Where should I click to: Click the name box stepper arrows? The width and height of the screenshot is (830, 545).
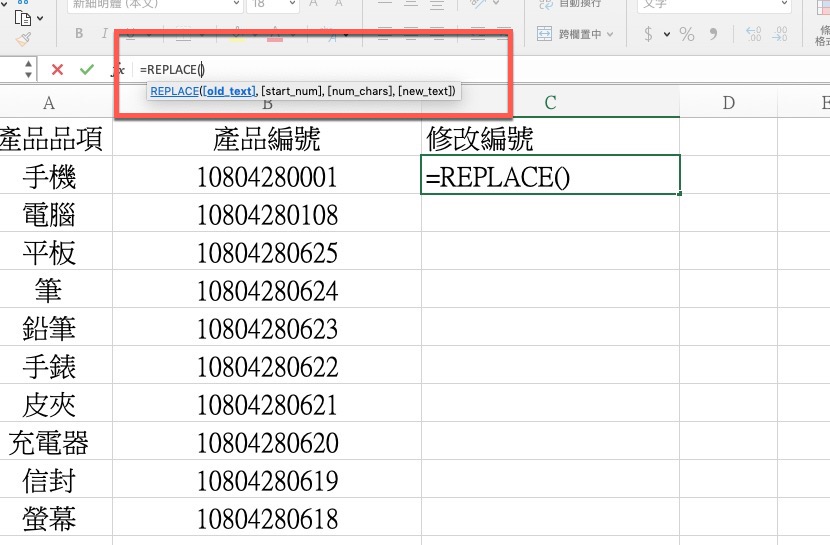[29, 69]
